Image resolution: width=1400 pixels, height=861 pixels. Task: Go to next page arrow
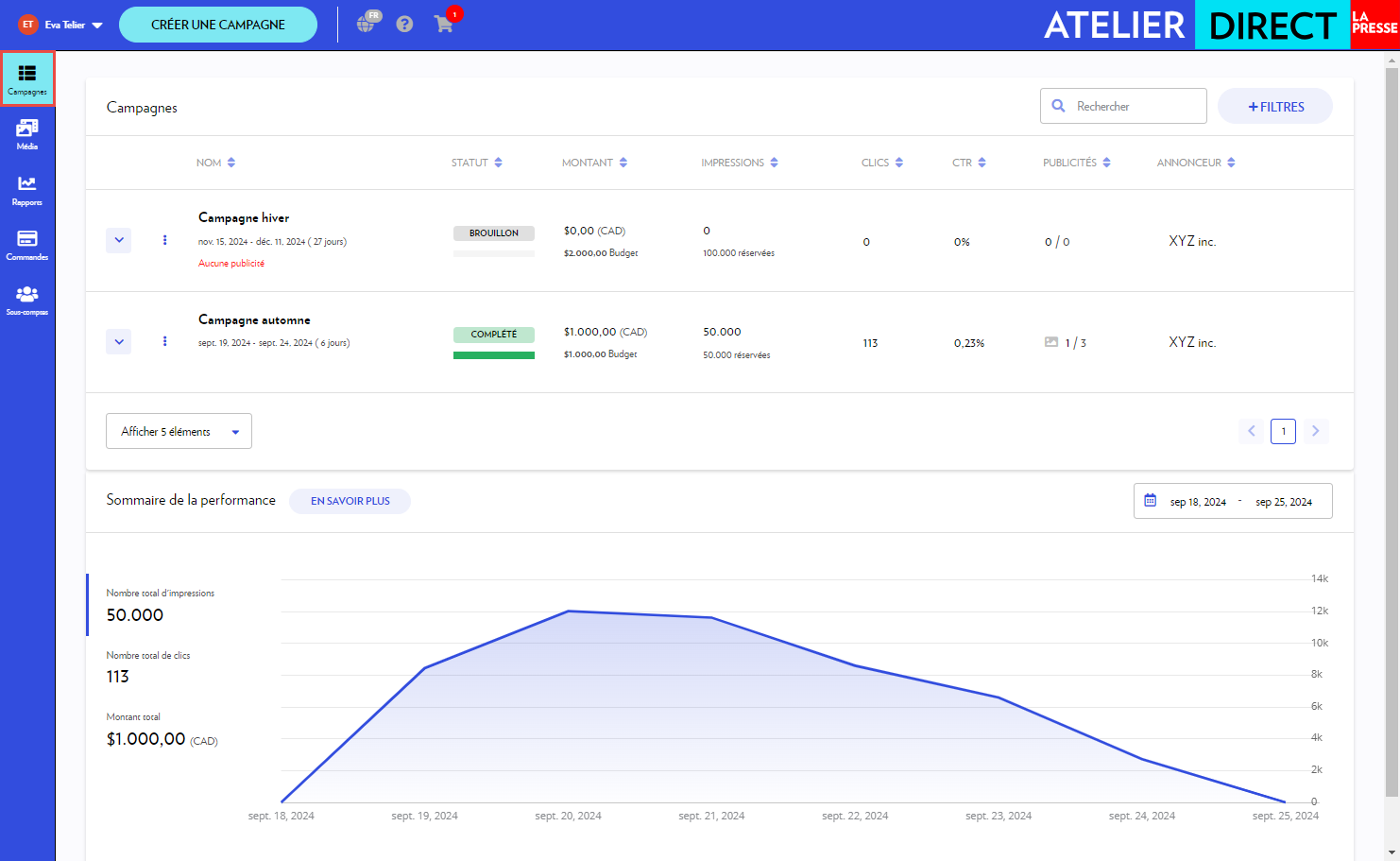pyautogui.click(x=1316, y=431)
